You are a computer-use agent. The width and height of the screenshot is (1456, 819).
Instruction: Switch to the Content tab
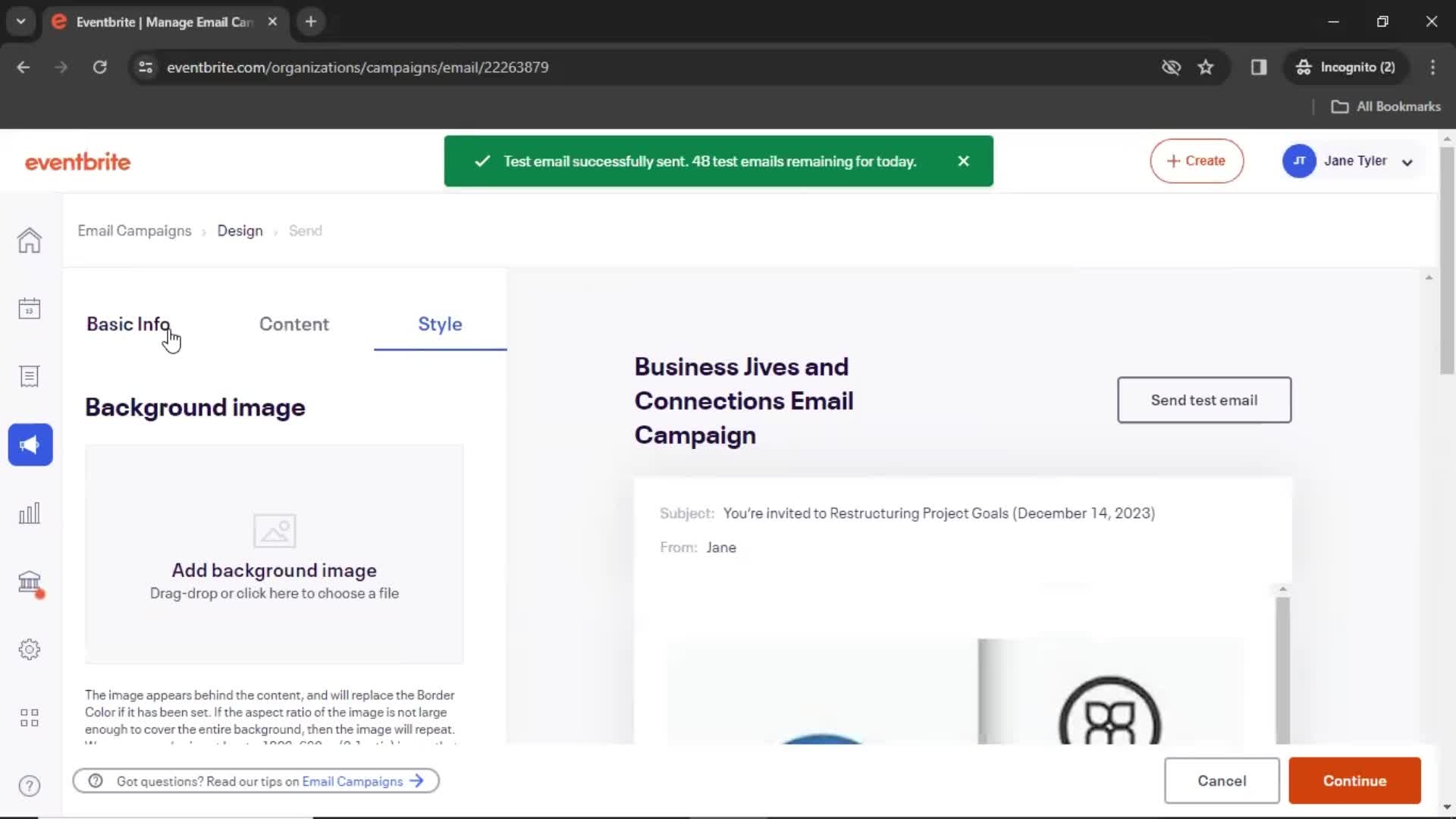pyautogui.click(x=294, y=324)
